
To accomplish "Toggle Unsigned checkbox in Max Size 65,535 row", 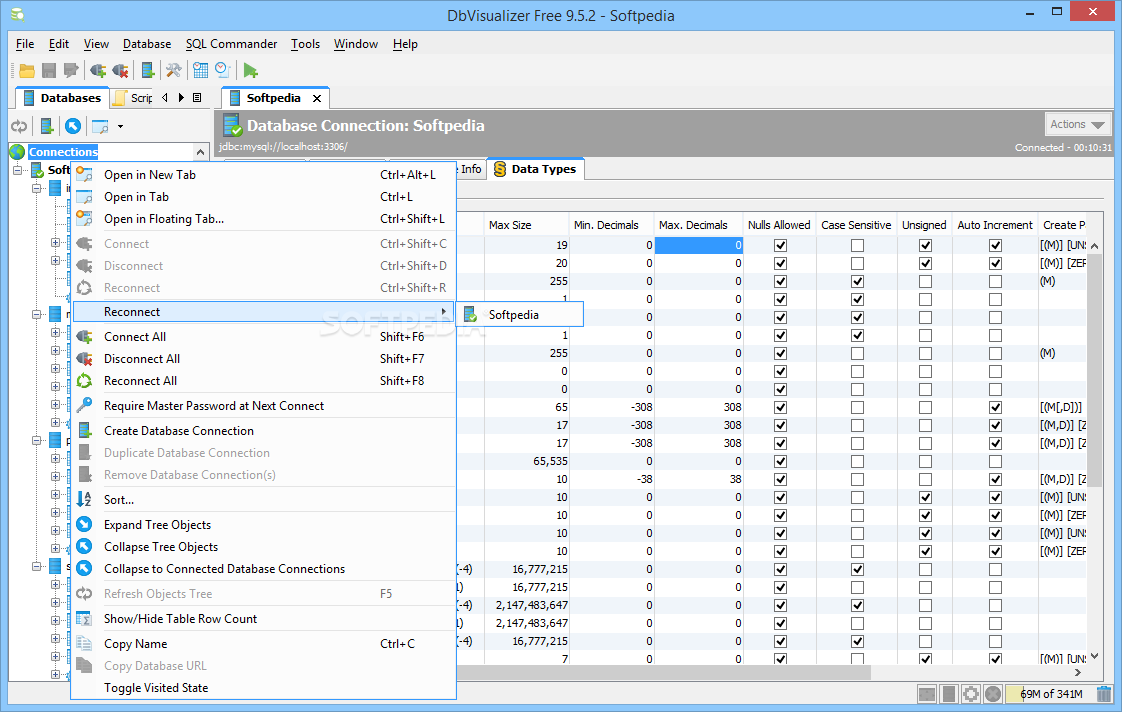I will point(925,462).
